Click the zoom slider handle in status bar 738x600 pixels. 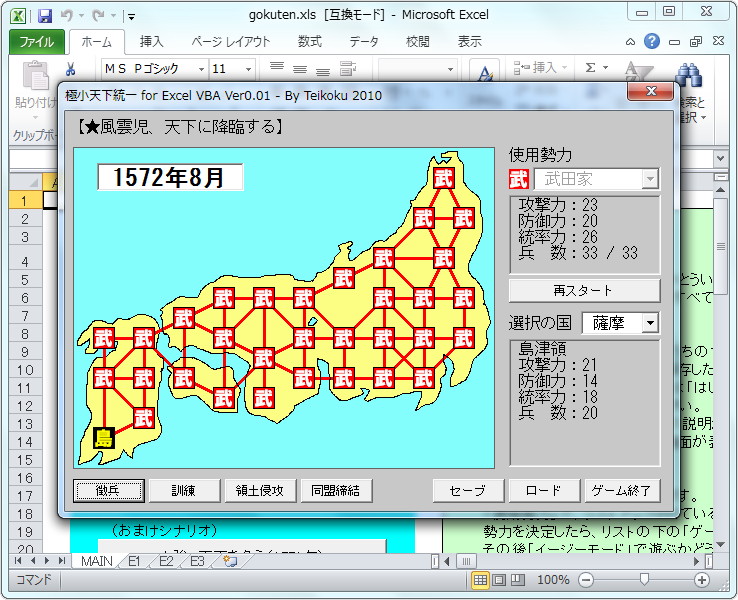(x=644, y=579)
